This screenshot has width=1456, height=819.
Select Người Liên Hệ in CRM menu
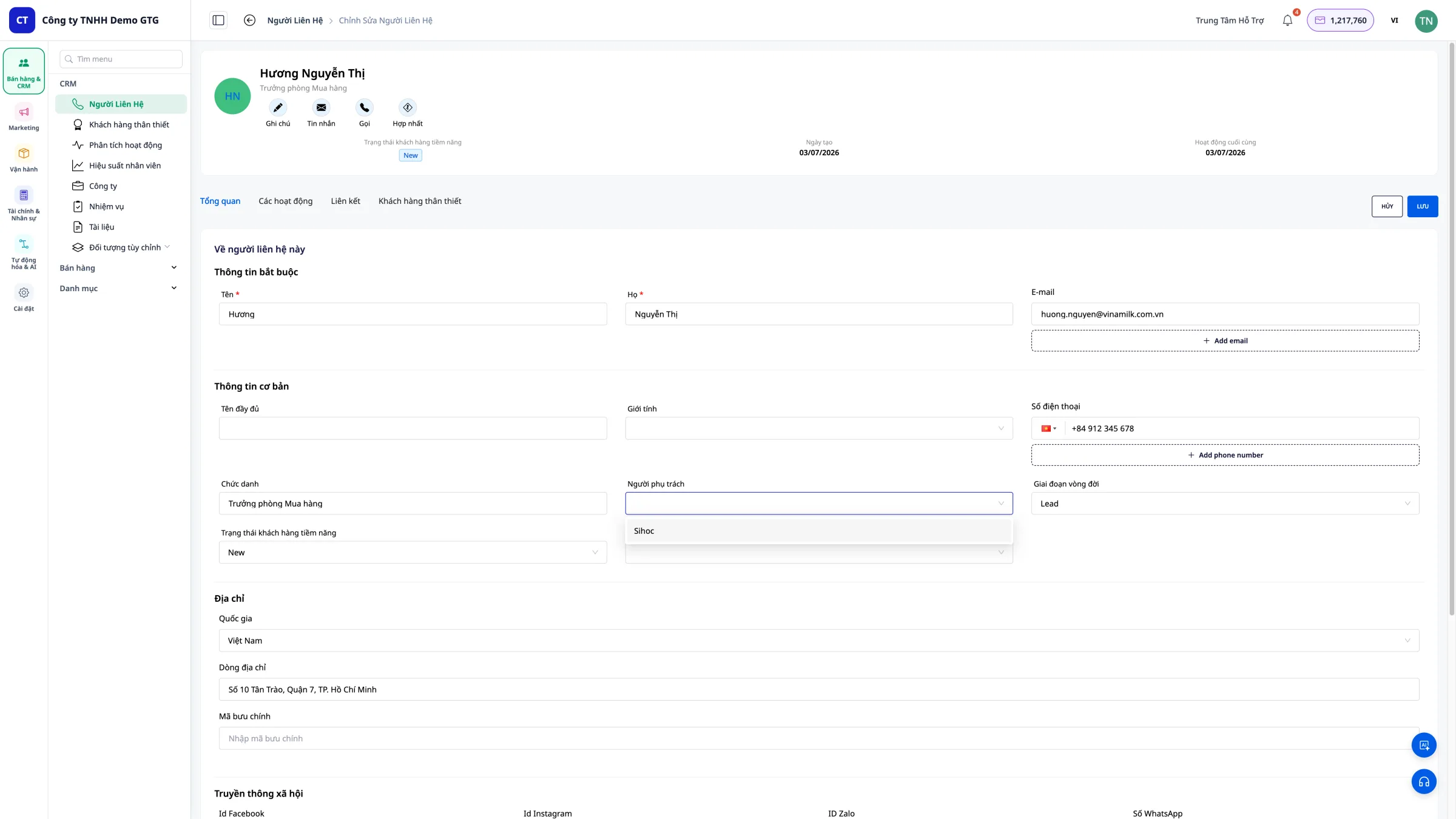click(x=121, y=104)
